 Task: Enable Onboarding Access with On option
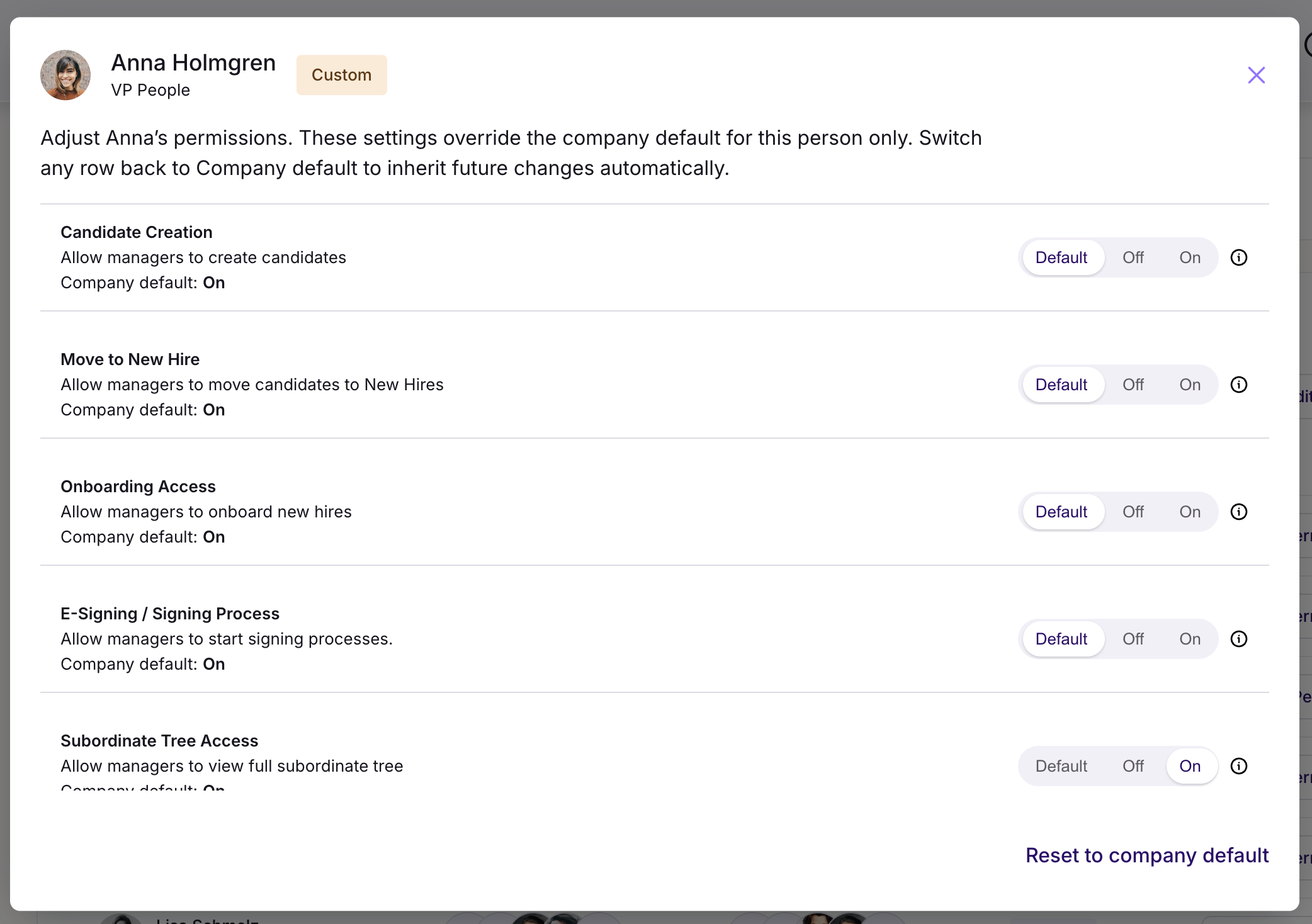[1189, 512]
